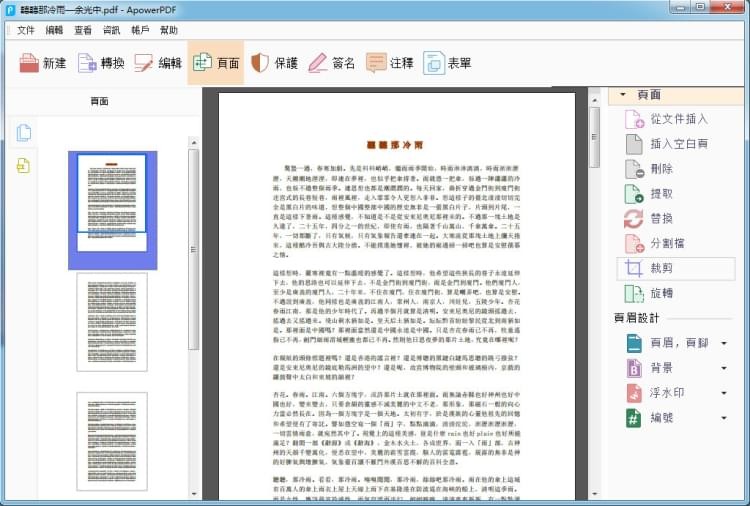Click the 頁眉設計 section label

pos(637,318)
